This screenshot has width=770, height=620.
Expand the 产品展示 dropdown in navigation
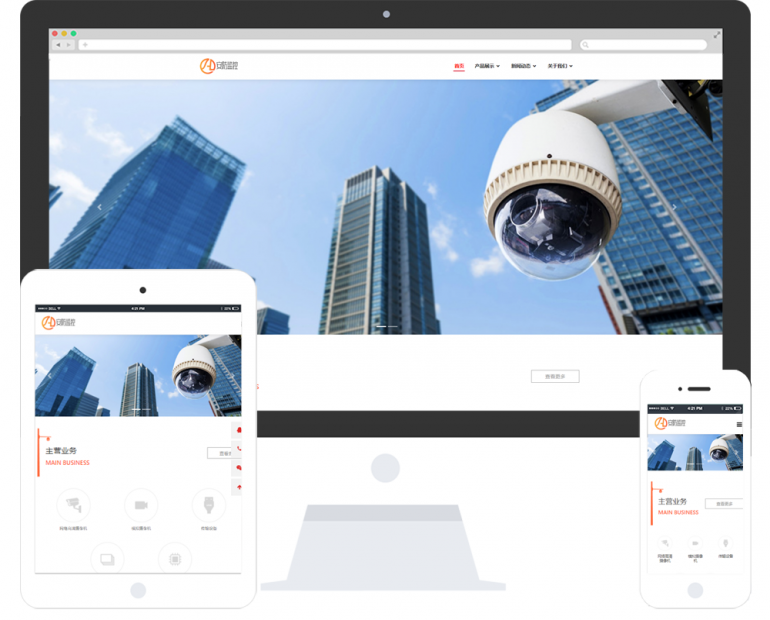pos(486,66)
